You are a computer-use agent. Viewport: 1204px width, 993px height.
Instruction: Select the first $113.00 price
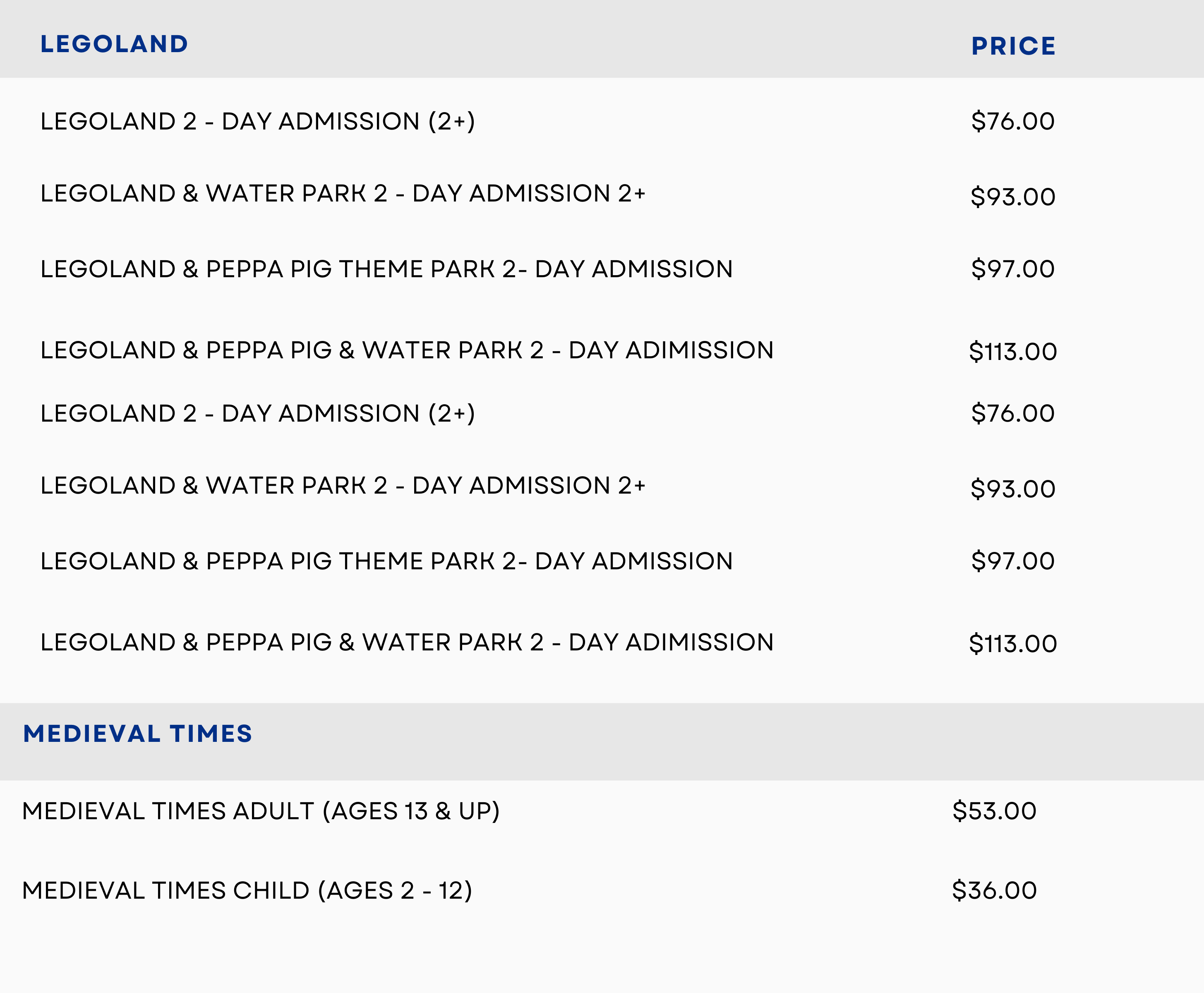(1013, 351)
